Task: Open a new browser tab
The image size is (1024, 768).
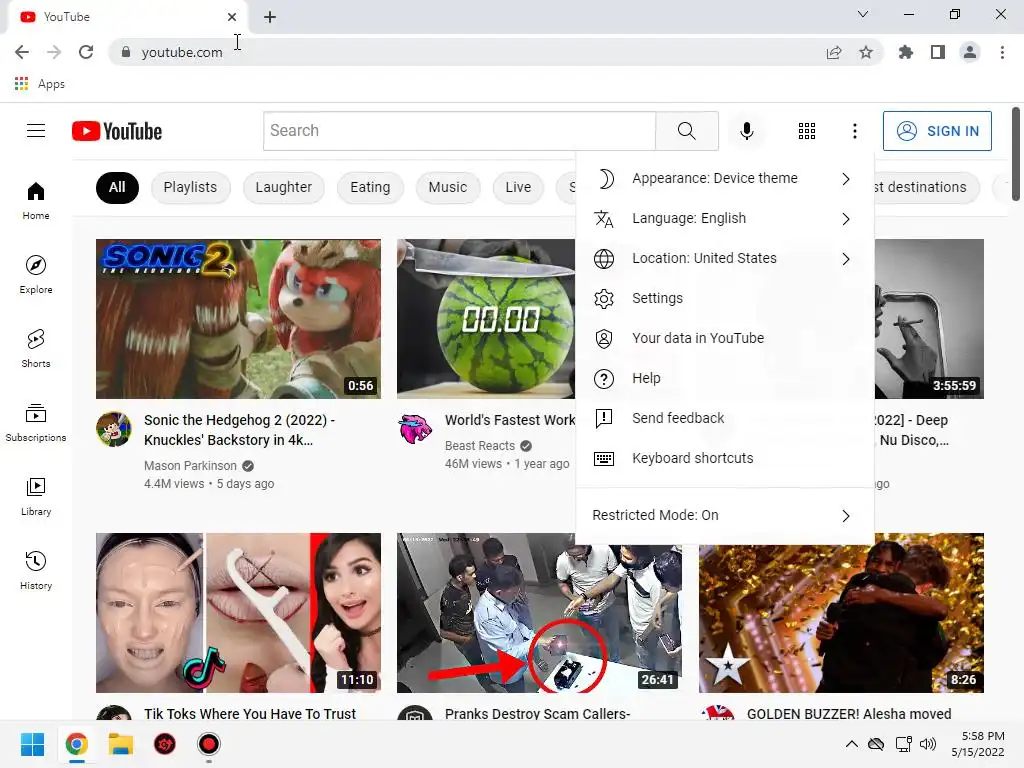Action: pyautogui.click(x=270, y=17)
